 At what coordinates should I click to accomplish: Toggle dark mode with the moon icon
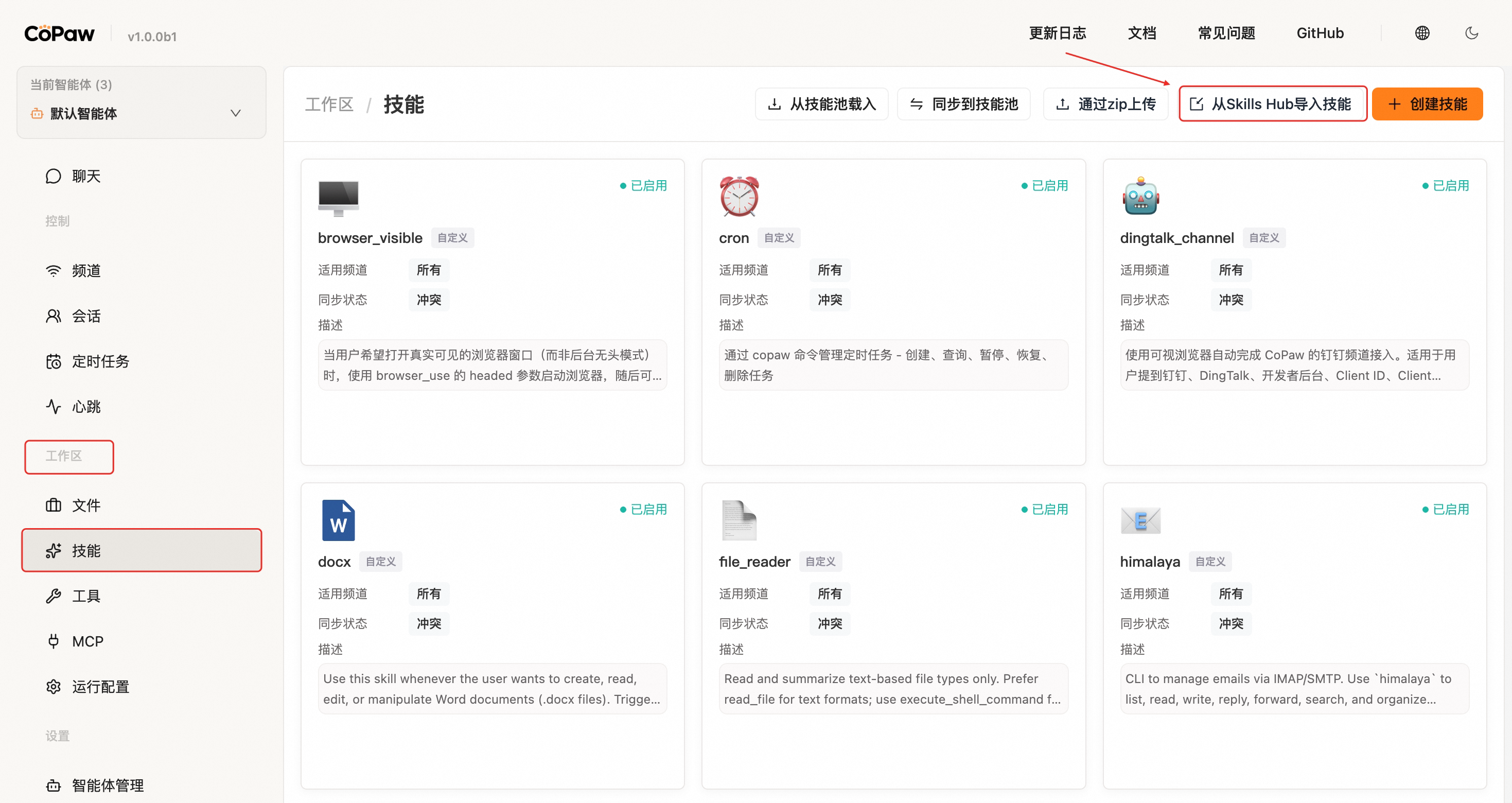[1471, 33]
